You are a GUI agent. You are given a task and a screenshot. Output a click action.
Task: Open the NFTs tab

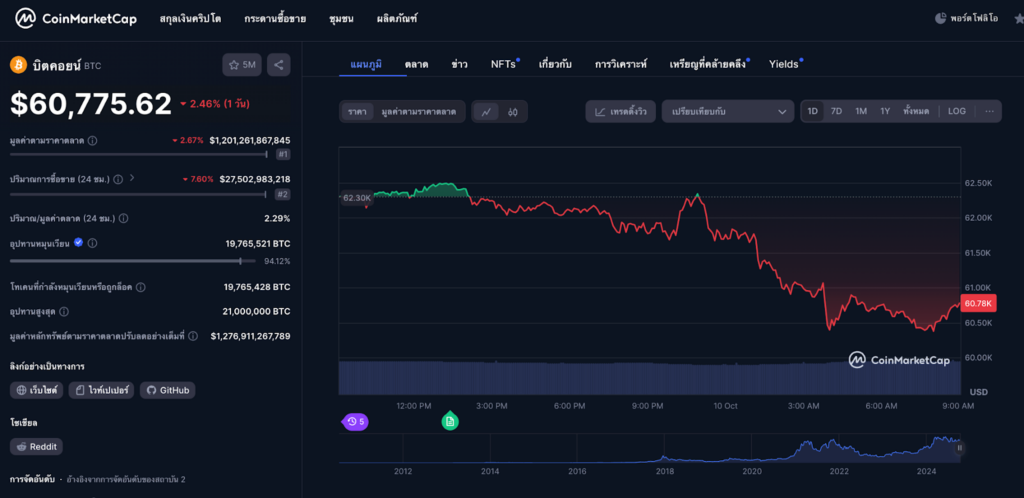[503, 64]
